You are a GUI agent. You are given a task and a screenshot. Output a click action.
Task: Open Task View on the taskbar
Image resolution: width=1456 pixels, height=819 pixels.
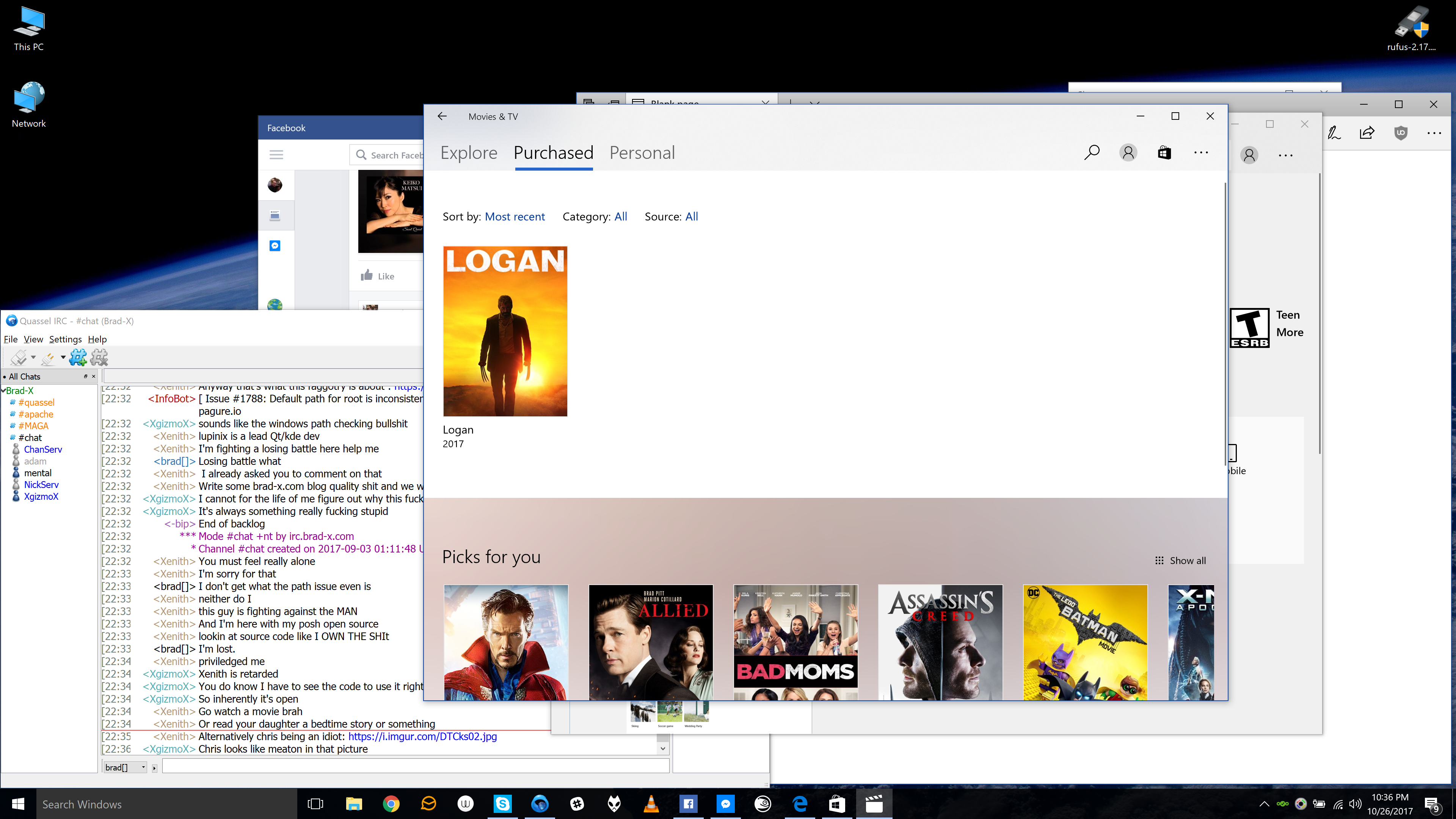click(315, 804)
